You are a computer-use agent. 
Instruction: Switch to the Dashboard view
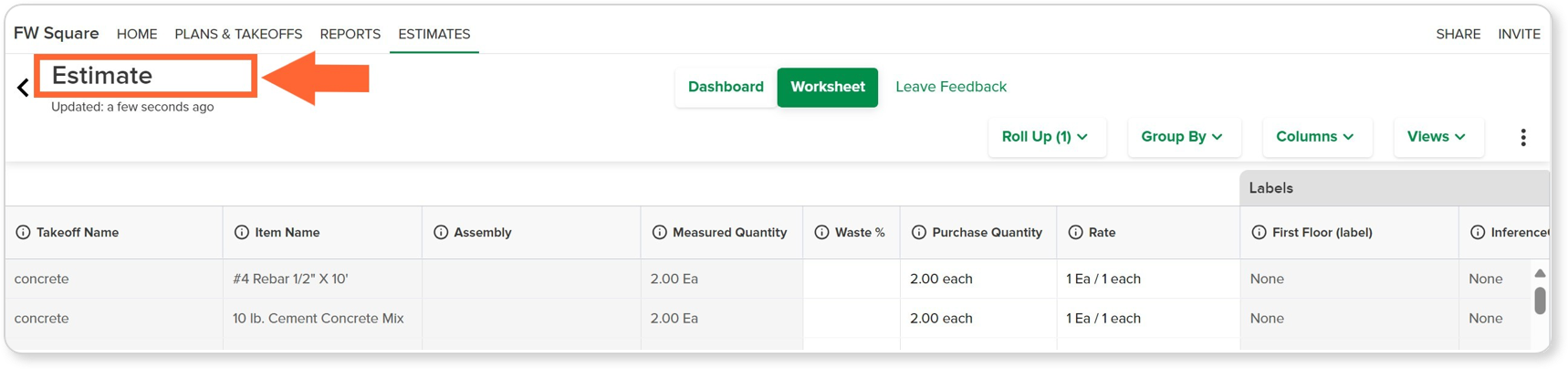click(x=726, y=88)
